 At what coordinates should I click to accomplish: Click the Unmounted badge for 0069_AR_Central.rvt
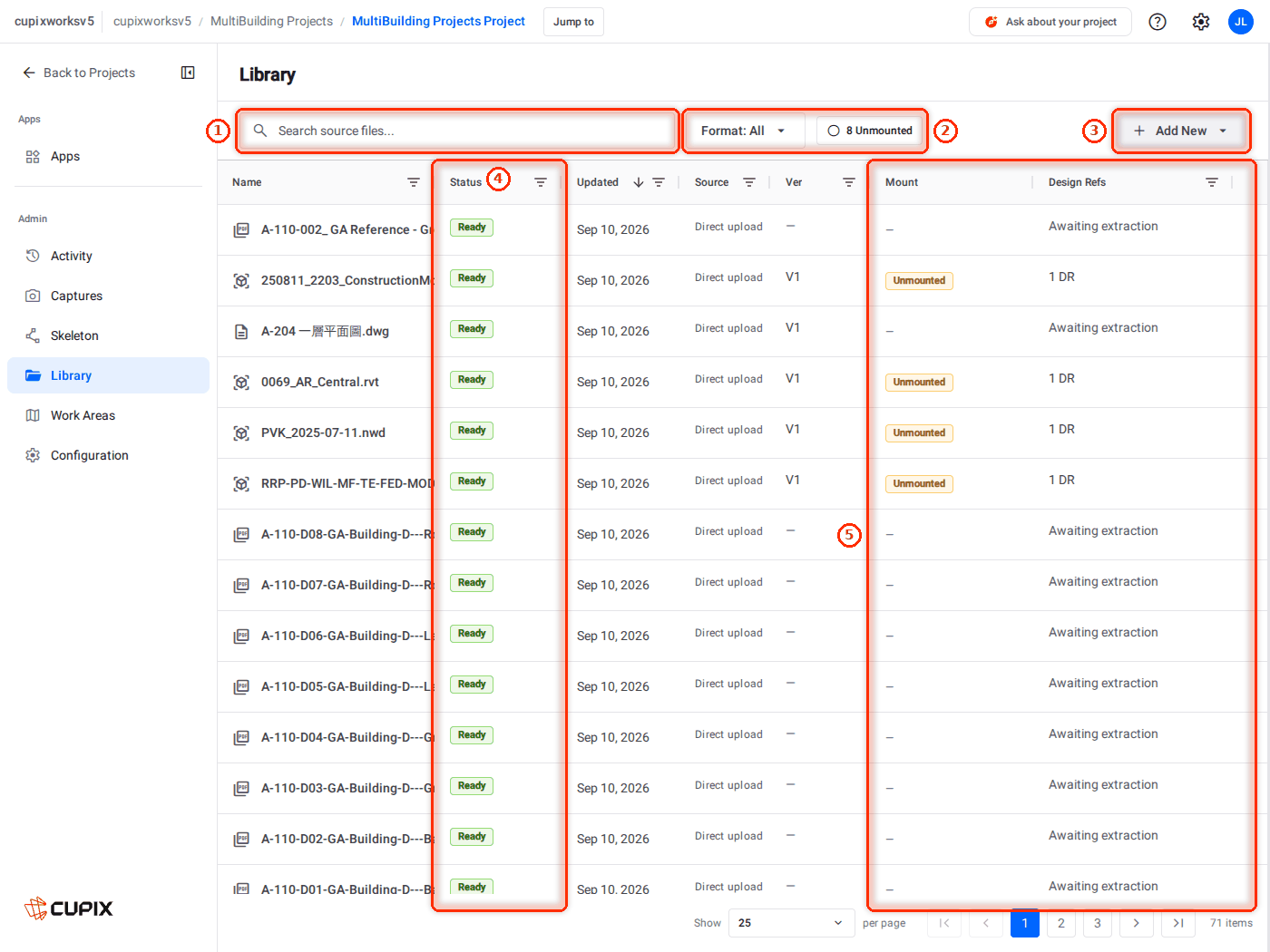coord(919,383)
